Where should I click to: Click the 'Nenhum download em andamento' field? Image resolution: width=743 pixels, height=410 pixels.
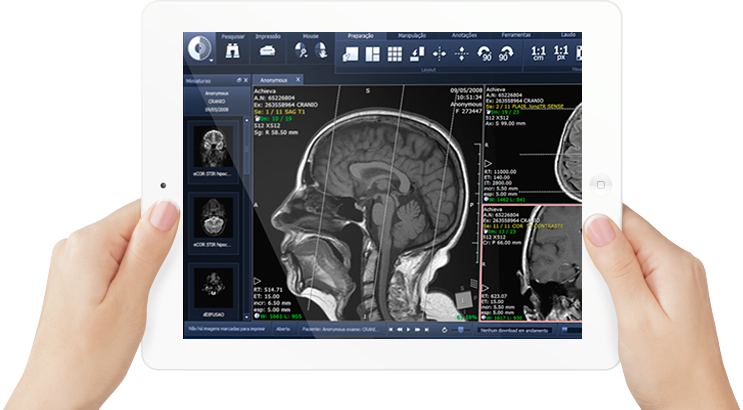click(514, 330)
